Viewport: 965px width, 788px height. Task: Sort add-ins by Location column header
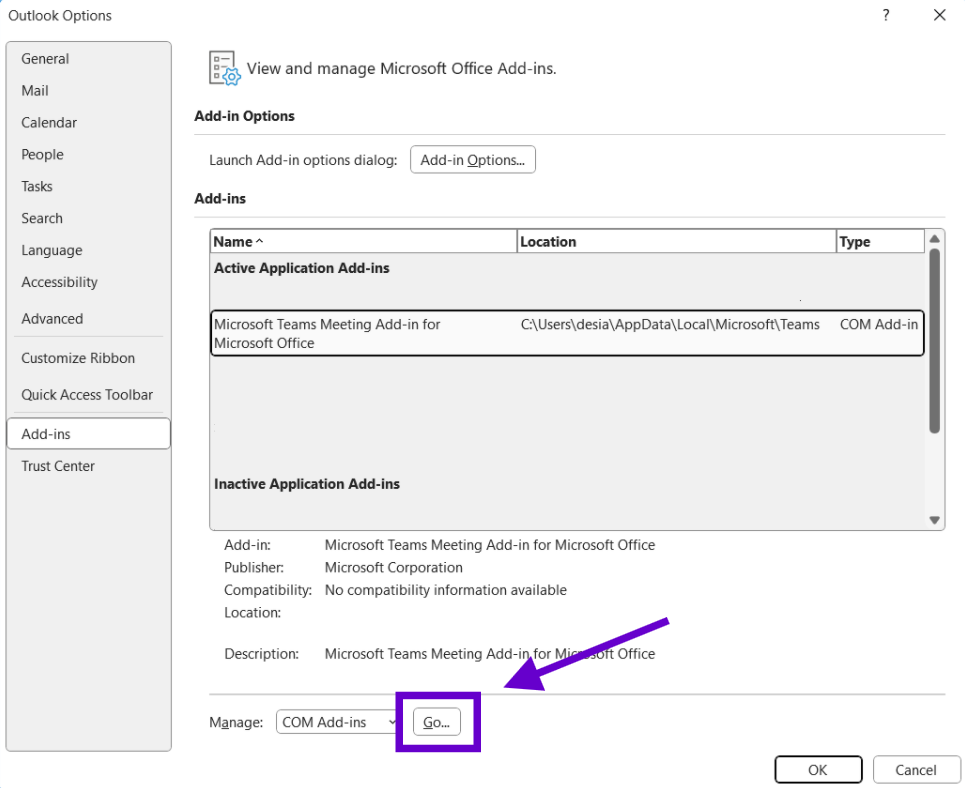coord(676,242)
